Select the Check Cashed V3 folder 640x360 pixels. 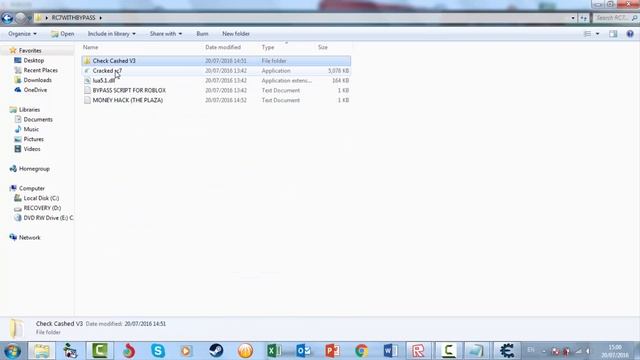pyautogui.click(x=216, y=61)
